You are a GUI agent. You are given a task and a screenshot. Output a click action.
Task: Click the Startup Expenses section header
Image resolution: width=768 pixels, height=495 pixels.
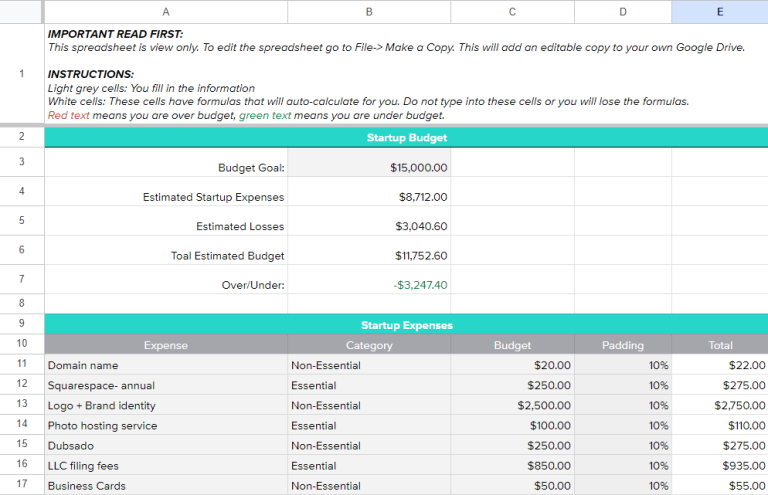coord(406,325)
